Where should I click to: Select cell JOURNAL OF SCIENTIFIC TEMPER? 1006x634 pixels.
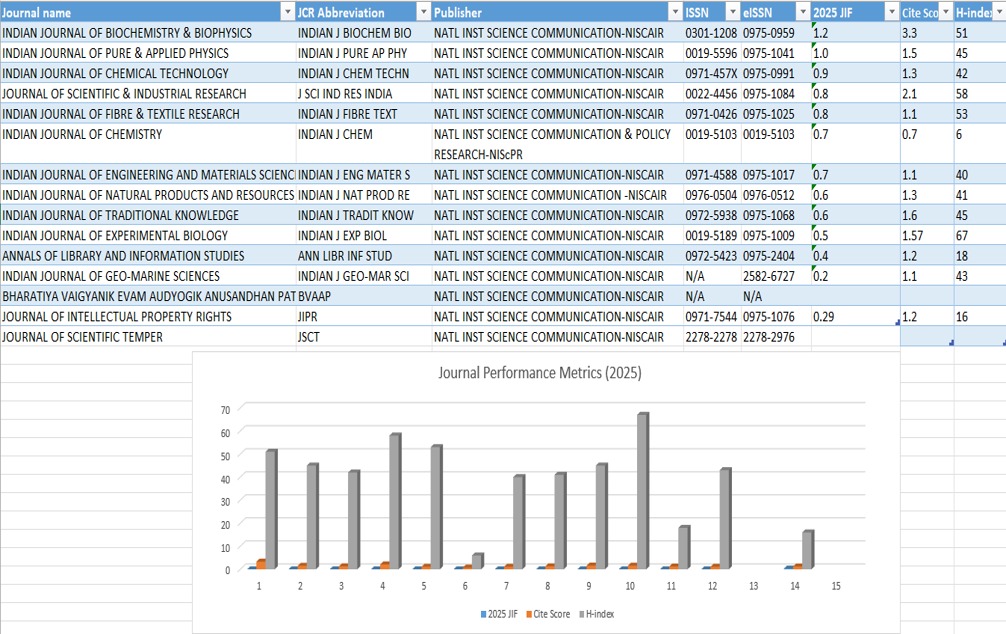[148, 337]
